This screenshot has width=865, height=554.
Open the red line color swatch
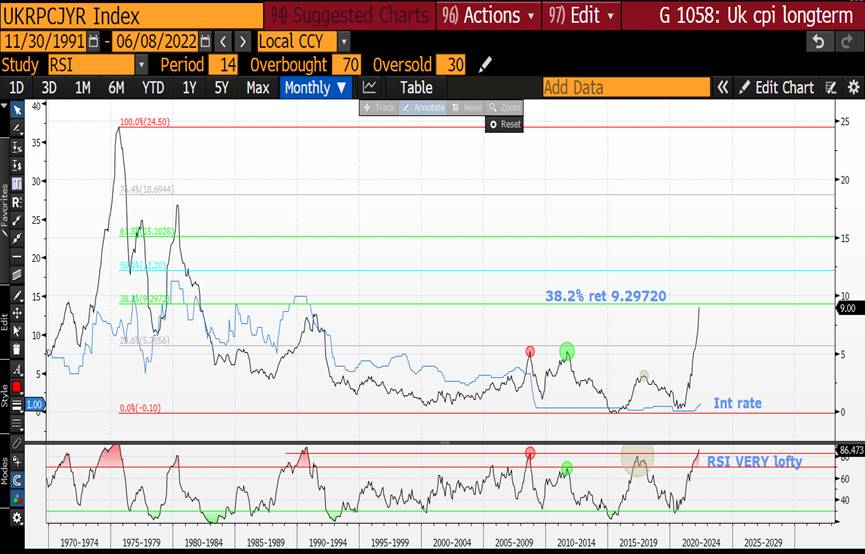click(17, 387)
